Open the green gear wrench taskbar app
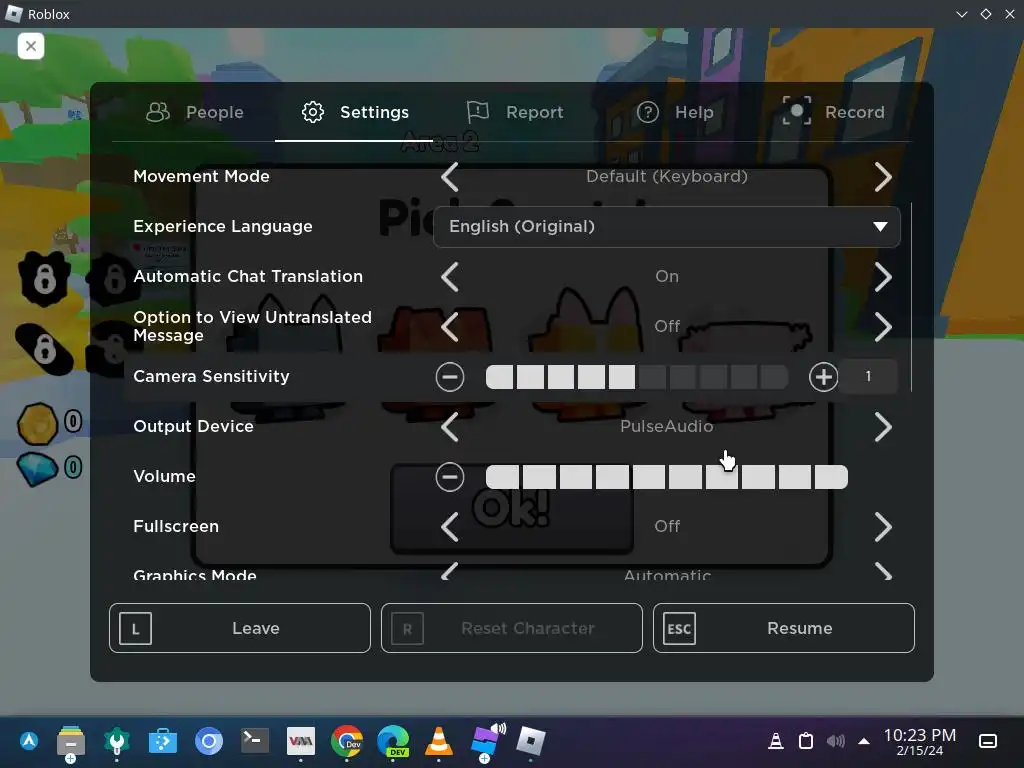 (x=117, y=742)
